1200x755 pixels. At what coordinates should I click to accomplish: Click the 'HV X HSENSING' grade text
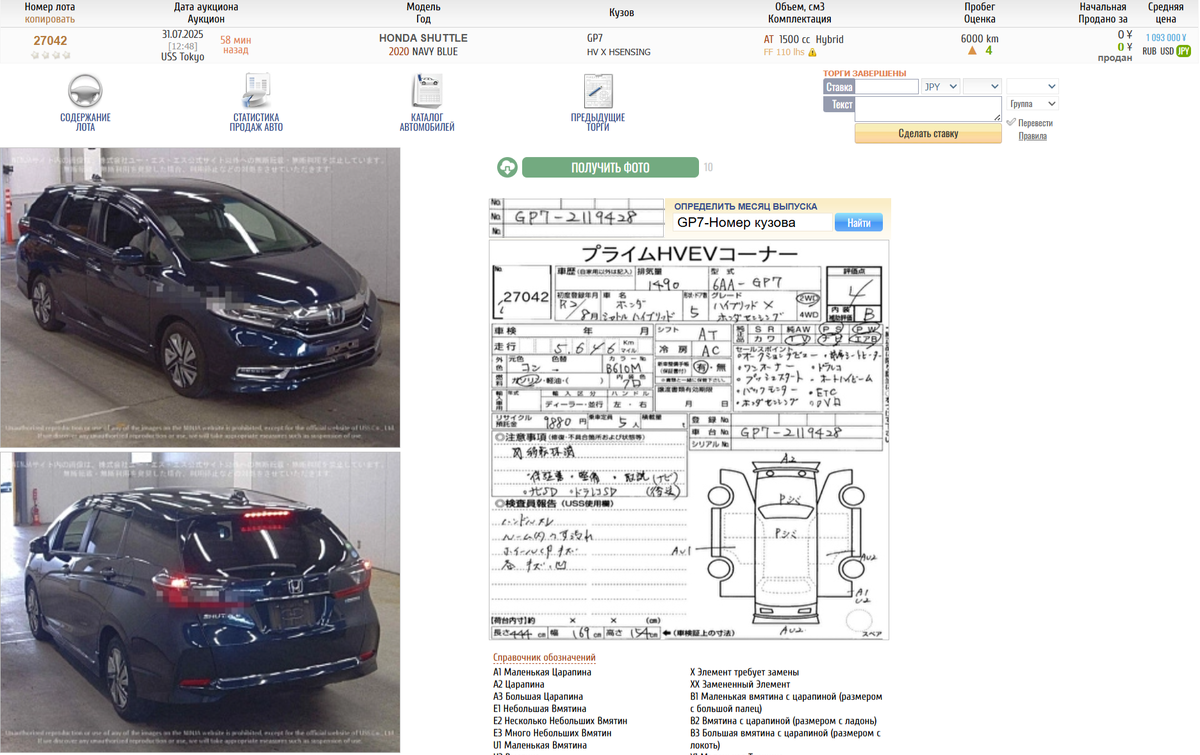[x=618, y=51]
